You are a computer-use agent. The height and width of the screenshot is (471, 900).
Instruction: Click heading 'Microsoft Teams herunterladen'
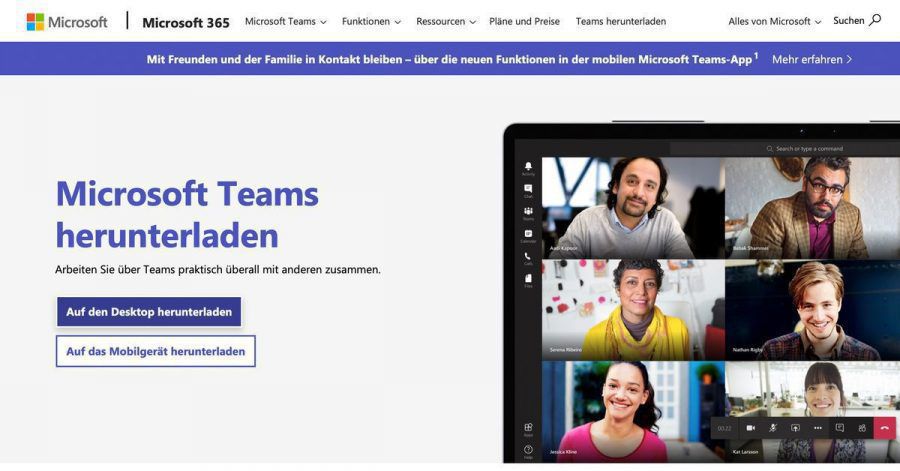click(187, 215)
